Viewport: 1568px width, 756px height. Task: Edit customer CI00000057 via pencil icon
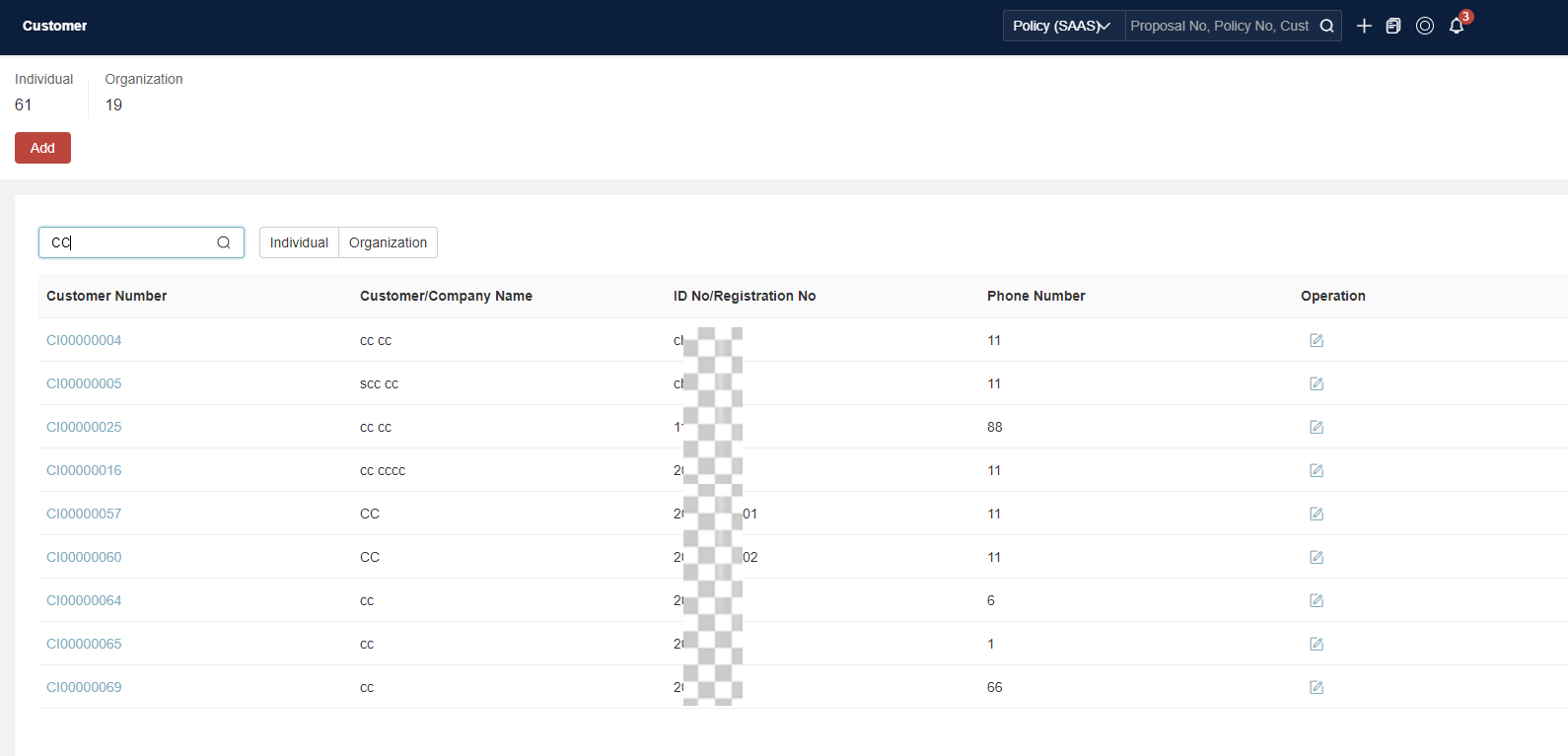(1317, 514)
